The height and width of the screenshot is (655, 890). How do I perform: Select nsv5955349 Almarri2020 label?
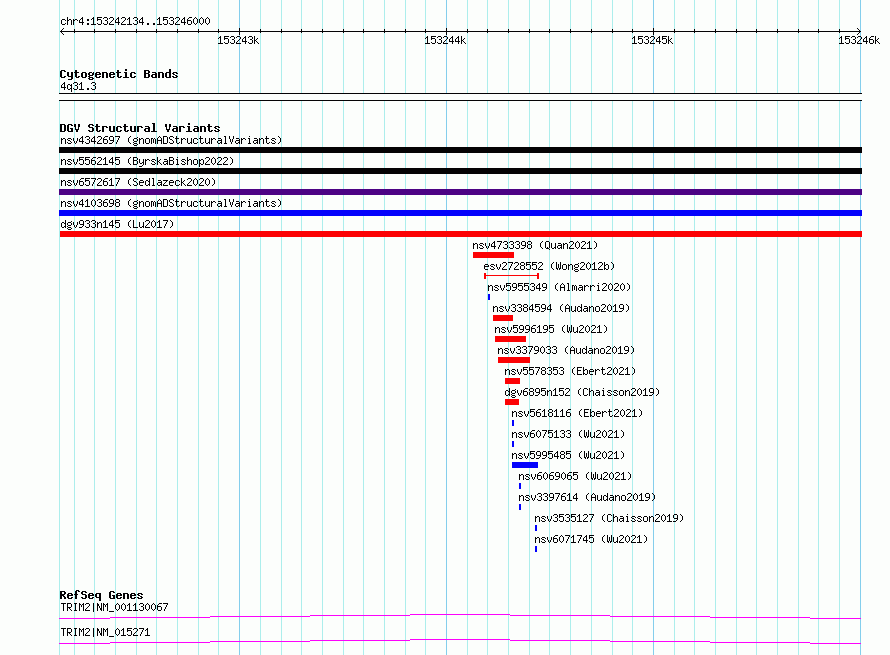tap(559, 287)
